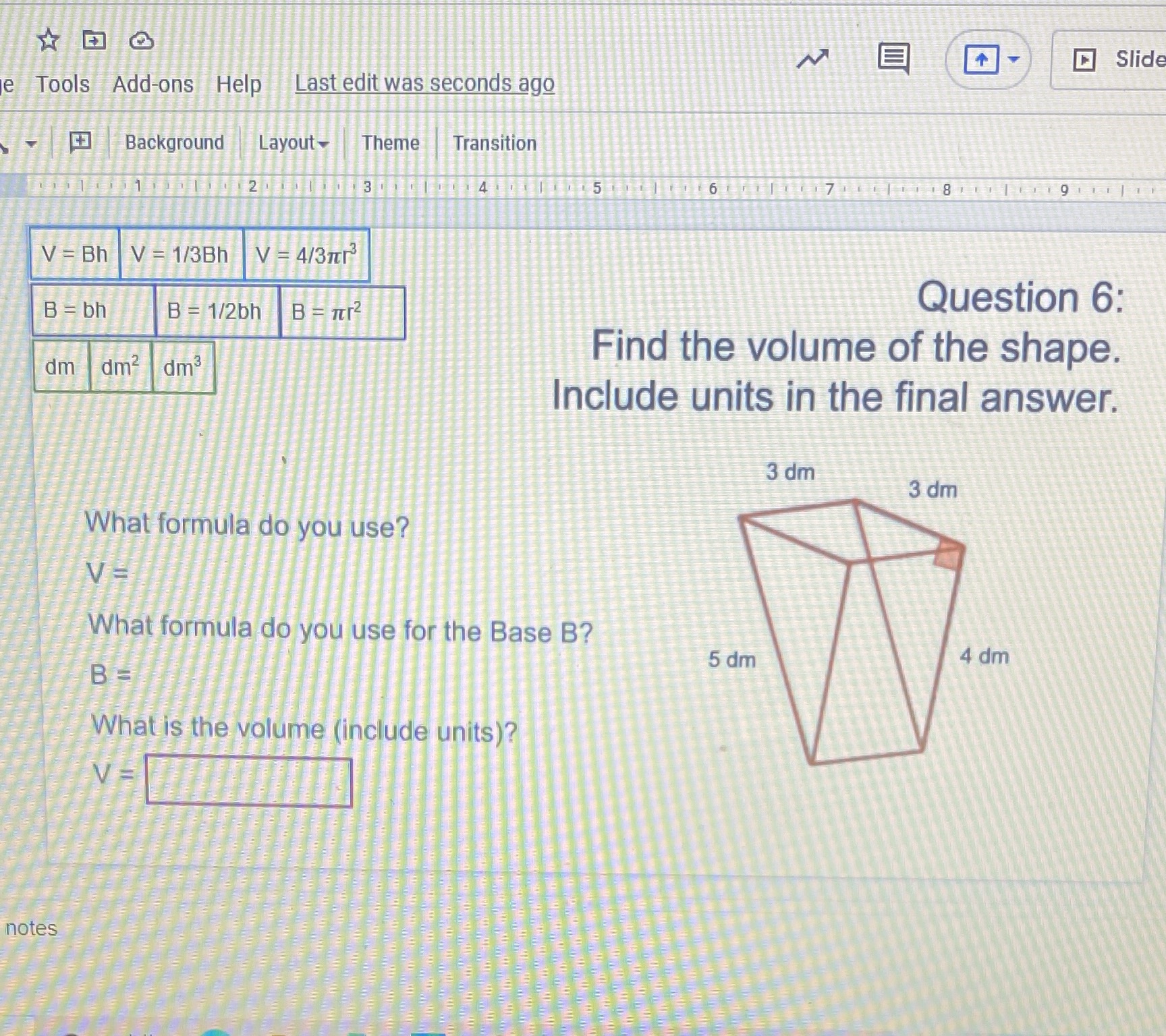1166x1036 pixels.
Task: Click 'What formula do you use for the Base B?'
Action: [341, 629]
